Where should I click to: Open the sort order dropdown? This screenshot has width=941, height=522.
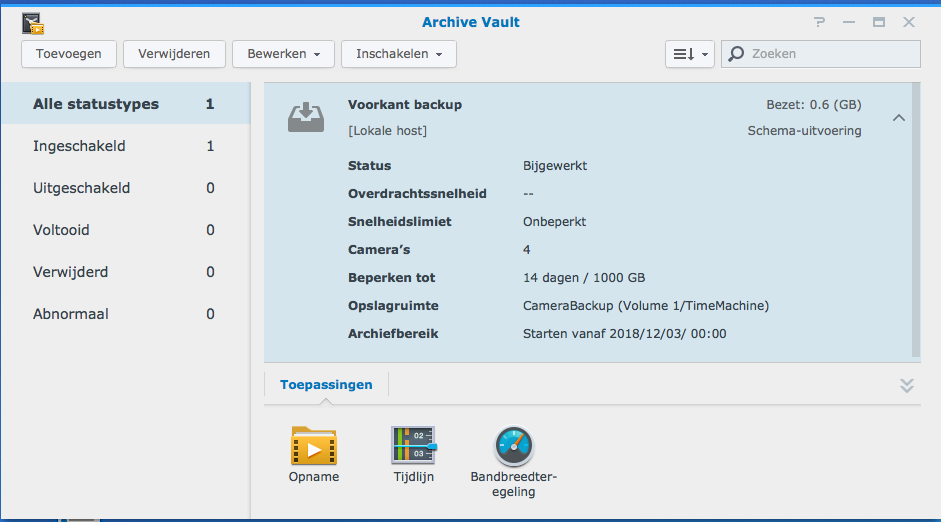(x=690, y=54)
